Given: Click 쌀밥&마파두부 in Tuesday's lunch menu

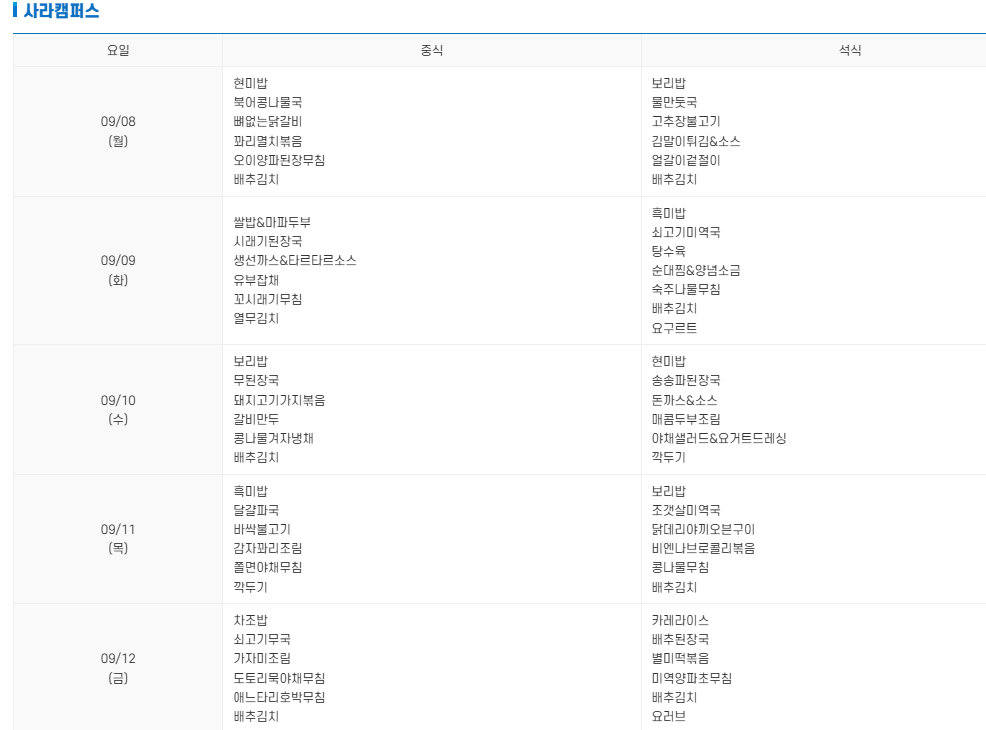Looking at the screenshot, I should point(270,222).
